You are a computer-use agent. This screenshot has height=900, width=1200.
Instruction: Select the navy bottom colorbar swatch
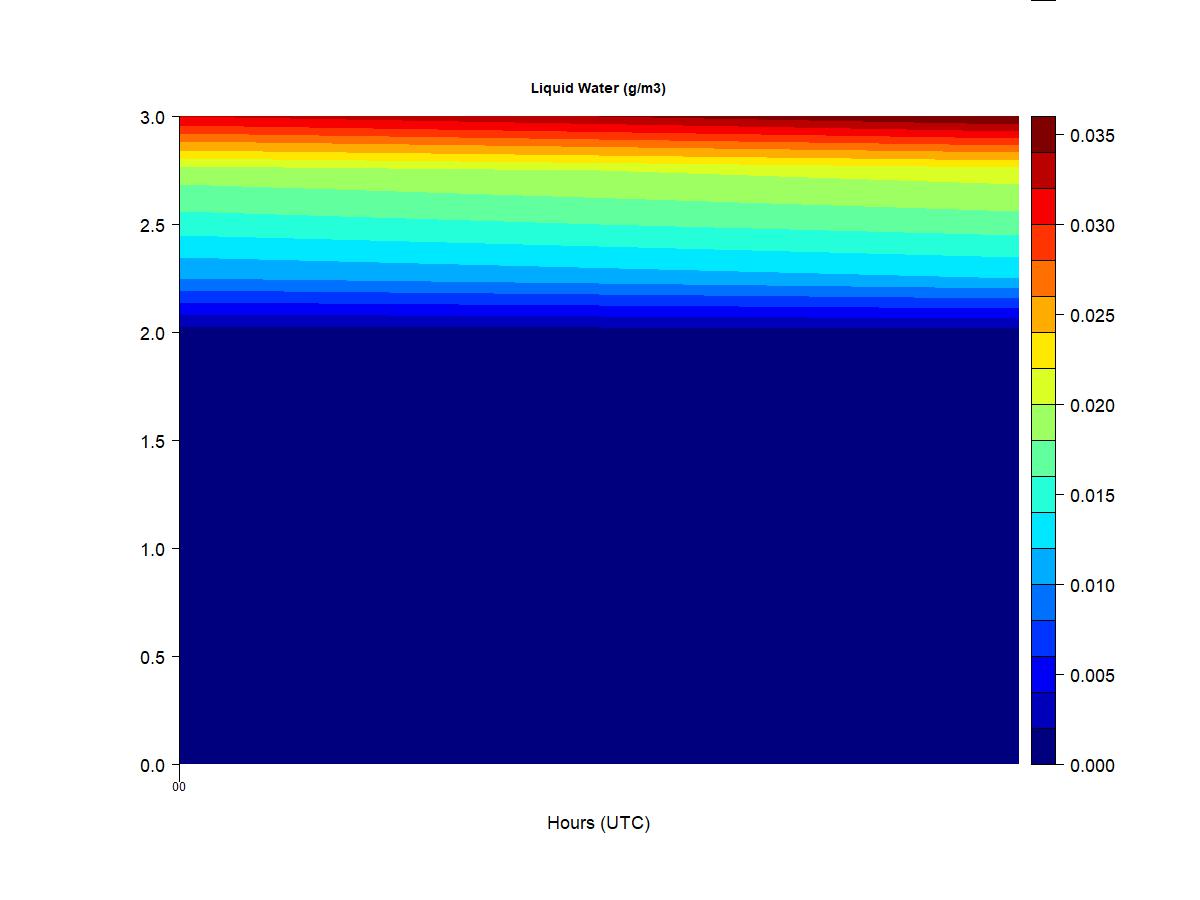click(x=1043, y=746)
